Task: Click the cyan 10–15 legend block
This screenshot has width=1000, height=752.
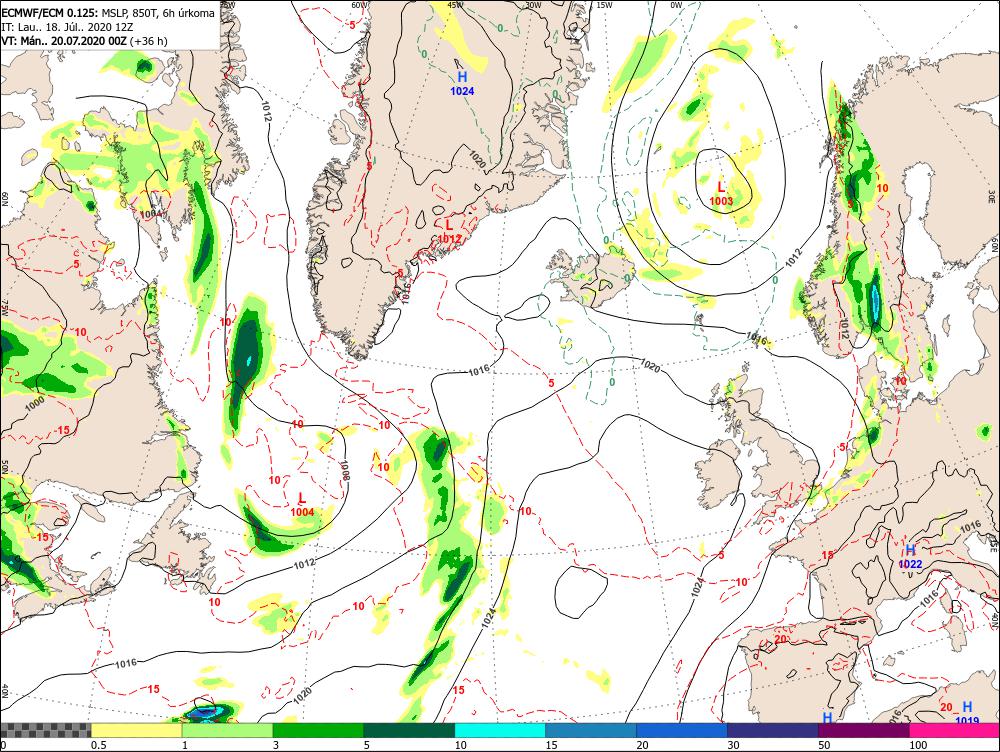Action: tap(500, 730)
